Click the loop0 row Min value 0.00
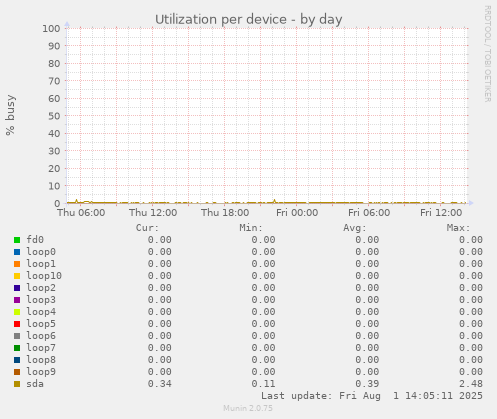 coord(263,252)
